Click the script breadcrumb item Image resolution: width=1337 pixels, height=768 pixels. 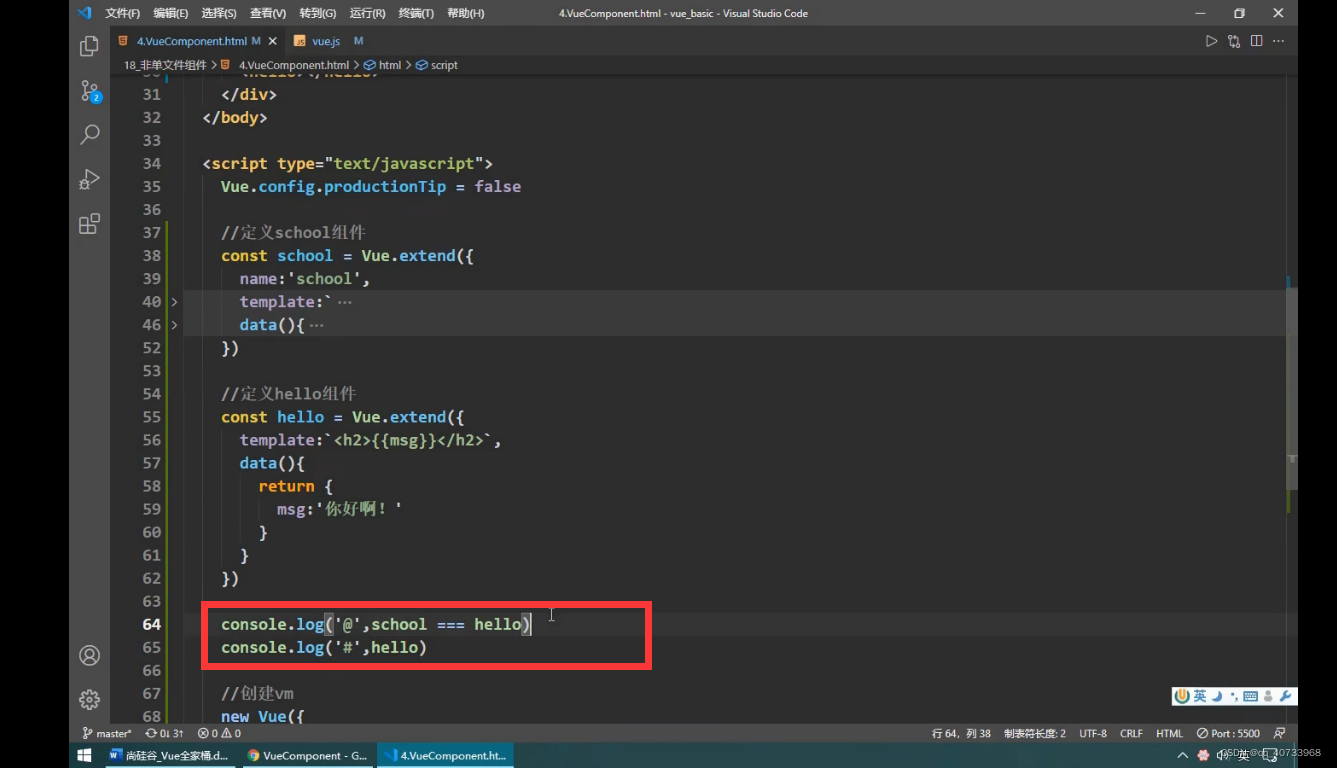pos(437,65)
